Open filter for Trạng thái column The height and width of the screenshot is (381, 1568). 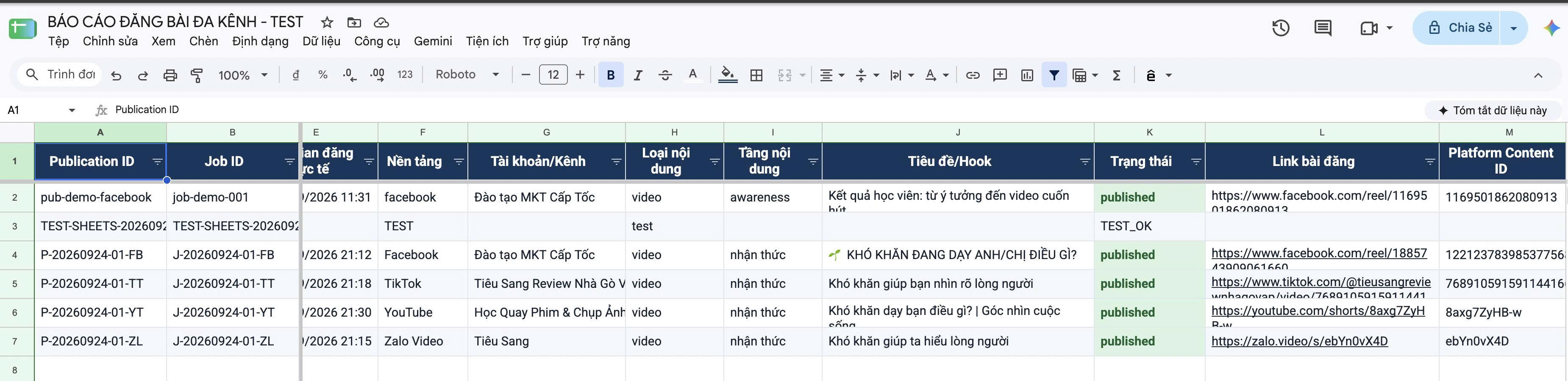click(x=1195, y=162)
